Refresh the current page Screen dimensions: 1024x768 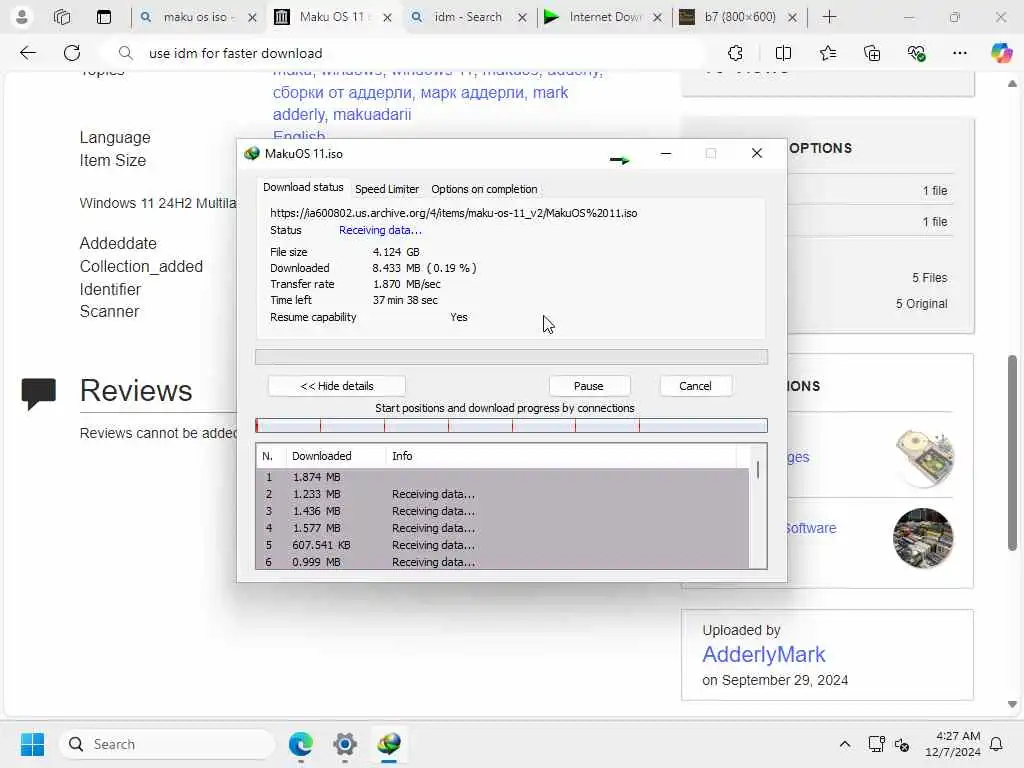click(72, 53)
